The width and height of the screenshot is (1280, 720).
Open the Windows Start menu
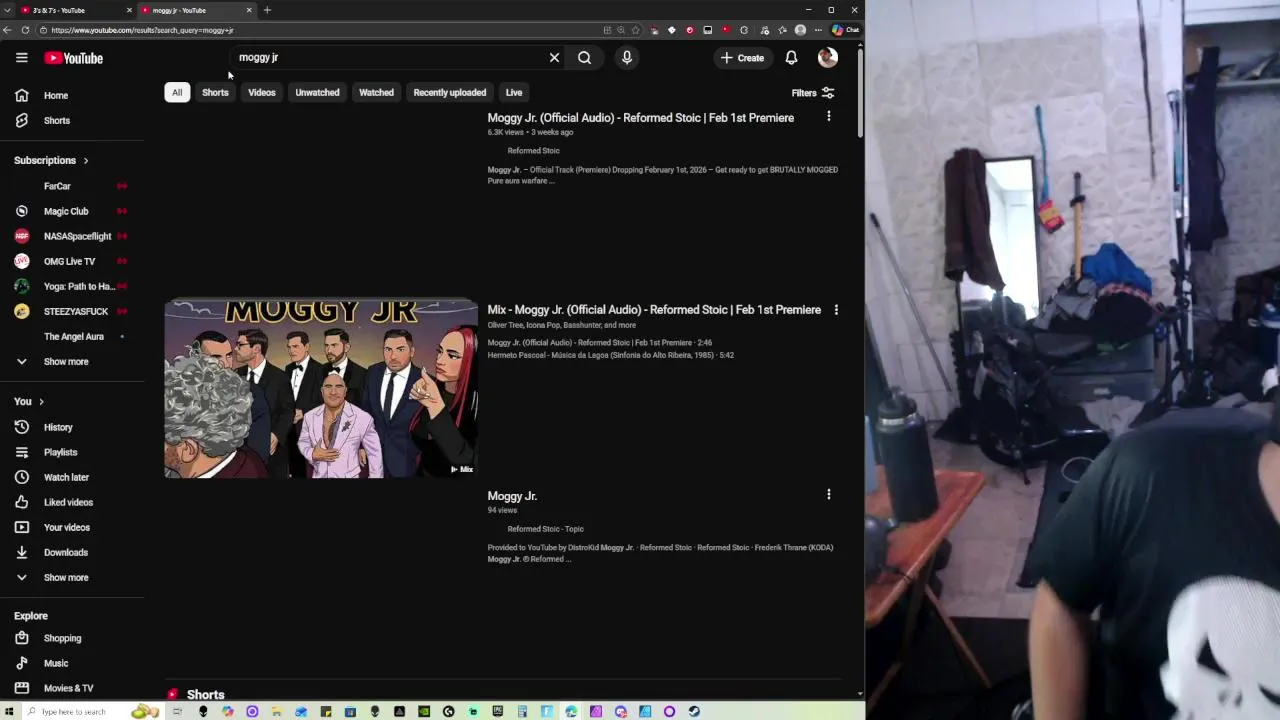click(8, 712)
